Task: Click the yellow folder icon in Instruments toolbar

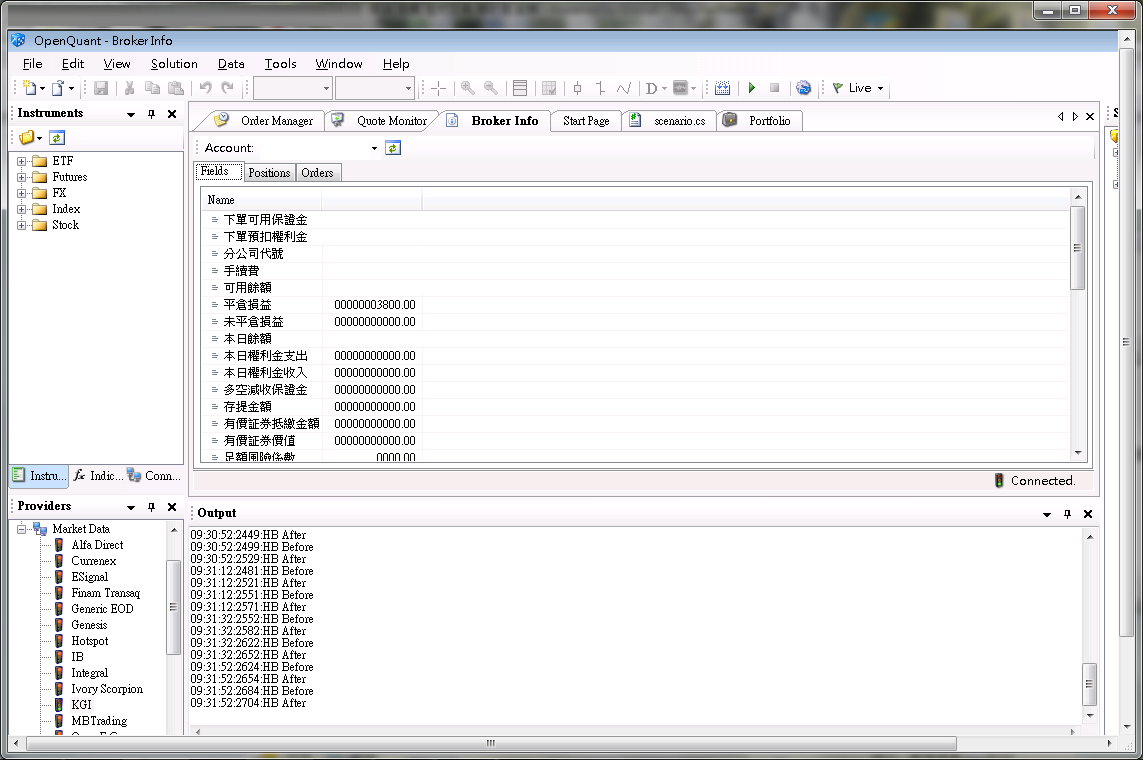Action: (27, 138)
